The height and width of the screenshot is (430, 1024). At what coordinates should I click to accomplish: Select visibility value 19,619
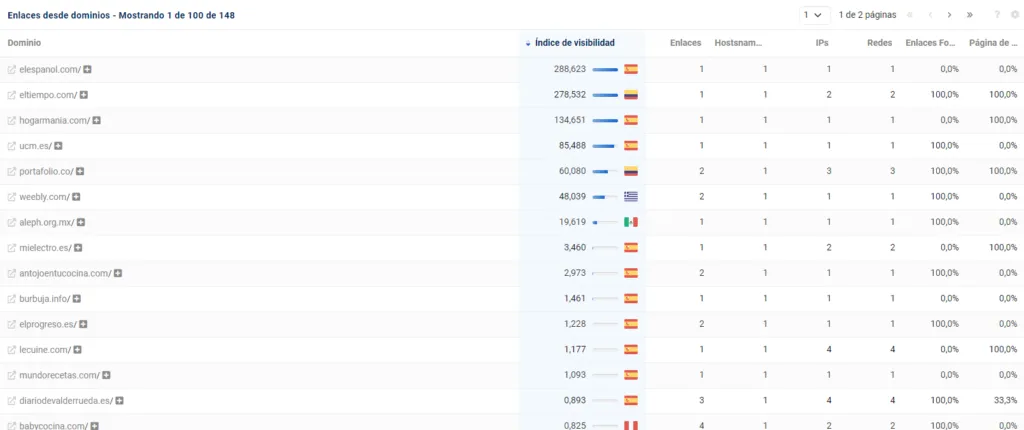click(x=572, y=222)
